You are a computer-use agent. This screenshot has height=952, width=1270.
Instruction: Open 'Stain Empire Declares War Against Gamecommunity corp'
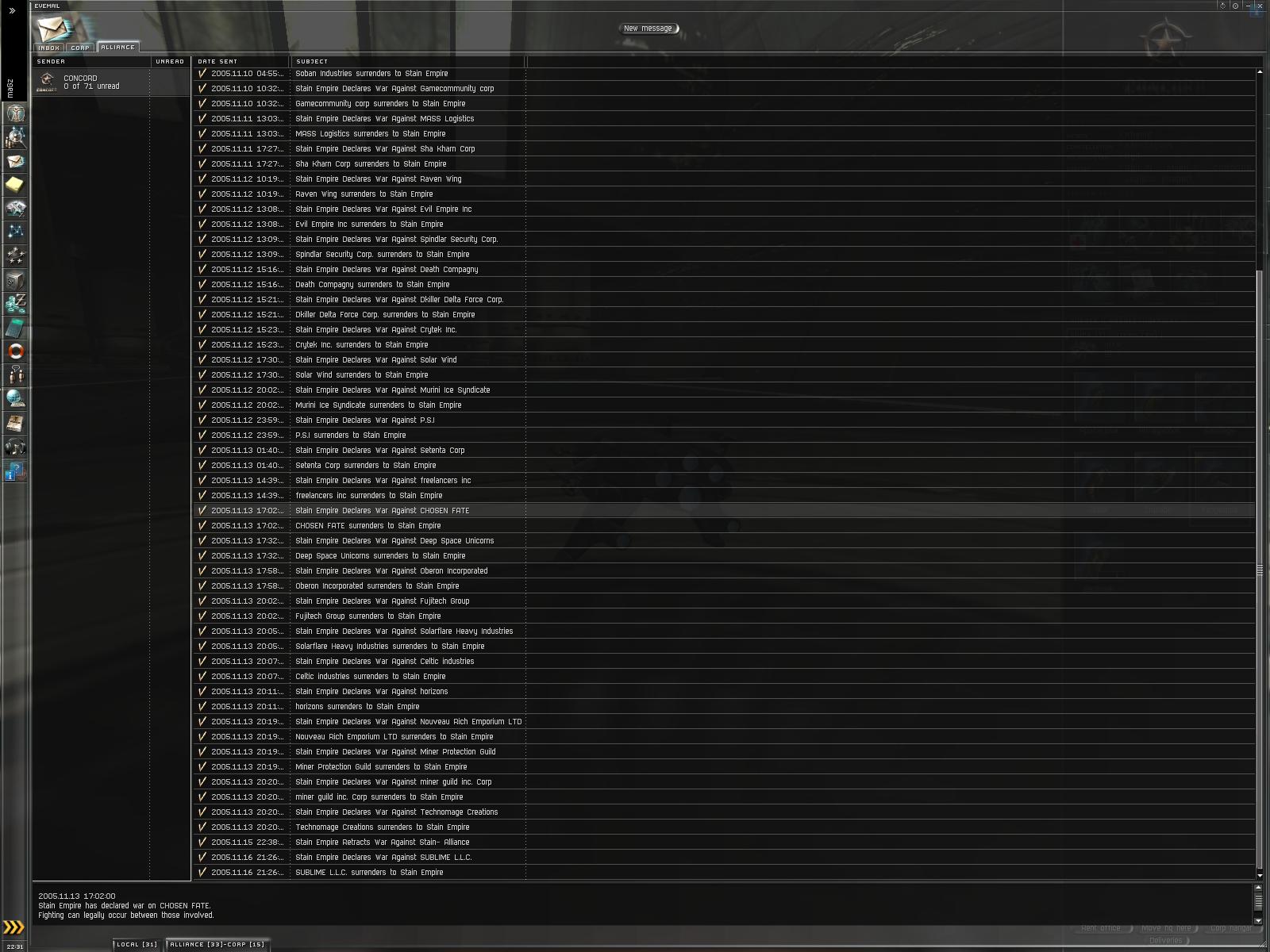click(724, 88)
